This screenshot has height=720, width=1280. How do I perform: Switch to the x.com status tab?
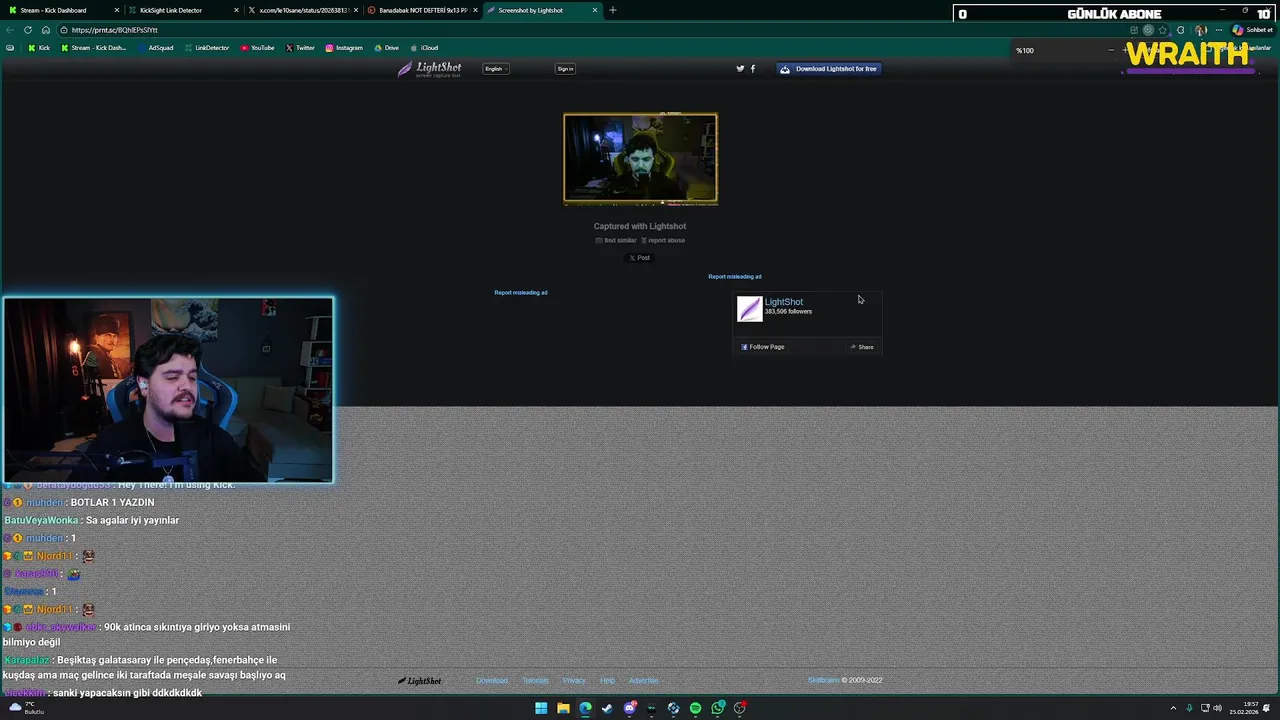(302, 10)
